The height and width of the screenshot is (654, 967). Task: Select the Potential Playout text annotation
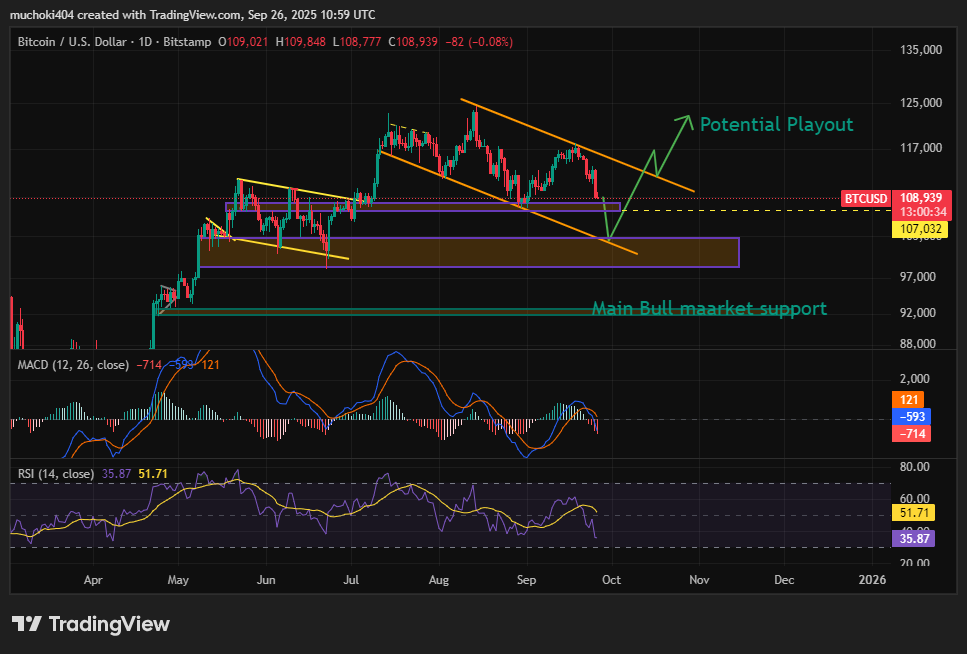(776, 124)
